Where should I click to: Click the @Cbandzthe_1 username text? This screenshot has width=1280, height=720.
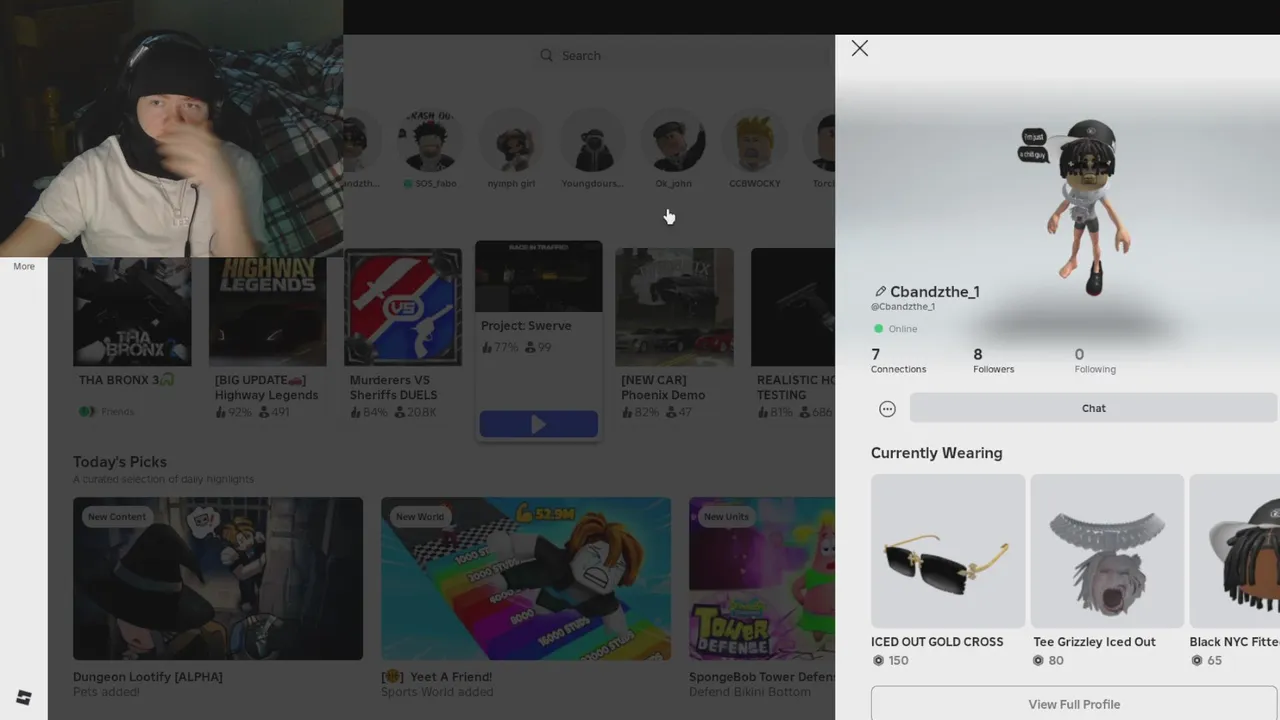pos(903,307)
